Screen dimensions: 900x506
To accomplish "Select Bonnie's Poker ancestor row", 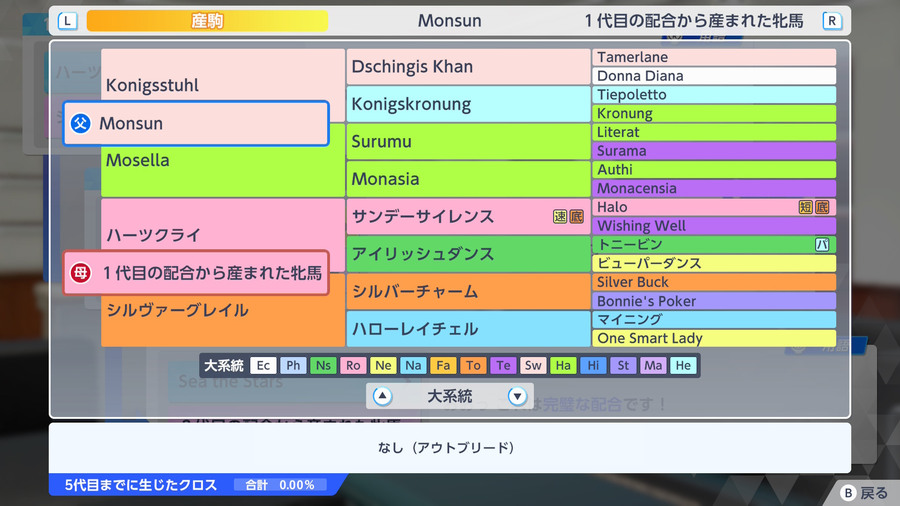I will [714, 301].
